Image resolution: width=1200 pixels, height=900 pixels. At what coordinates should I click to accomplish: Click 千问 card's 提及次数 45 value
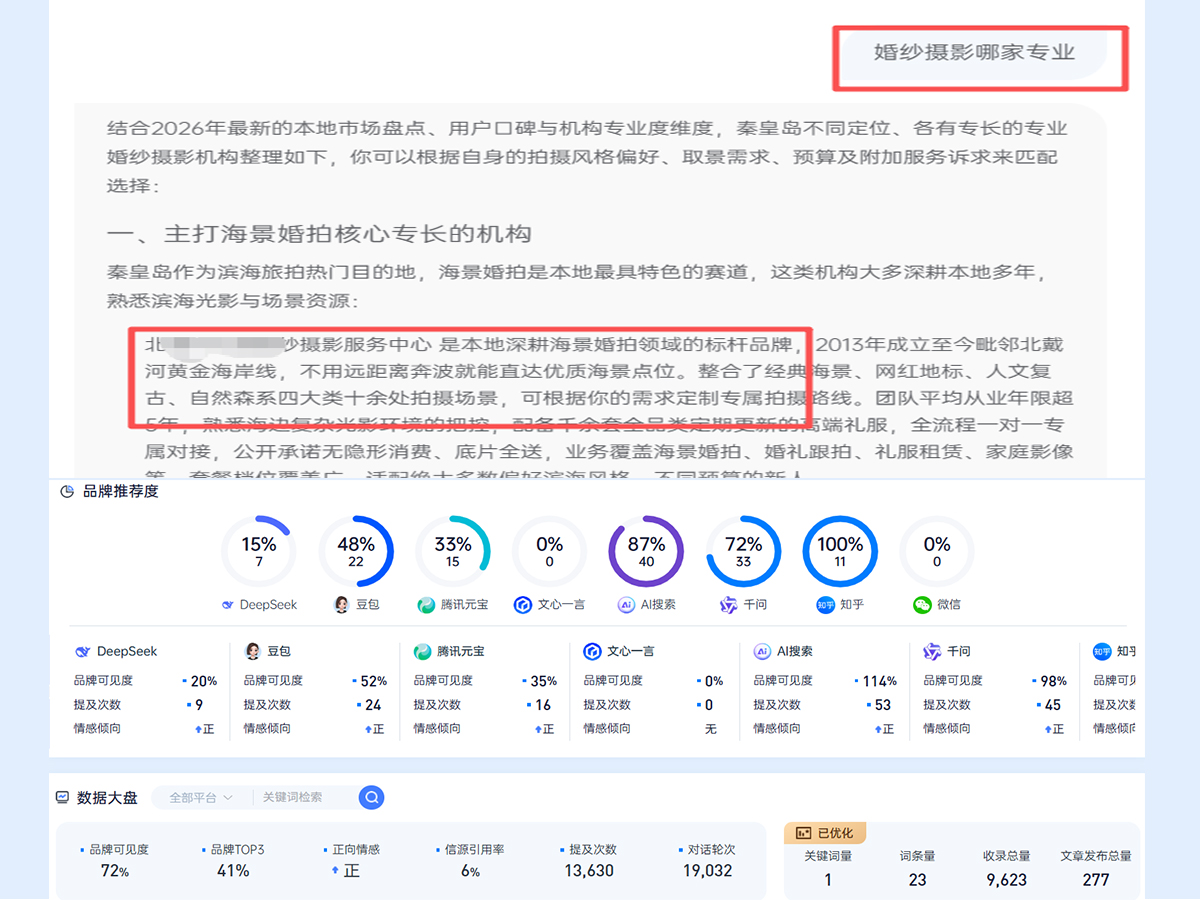click(1053, 705)
